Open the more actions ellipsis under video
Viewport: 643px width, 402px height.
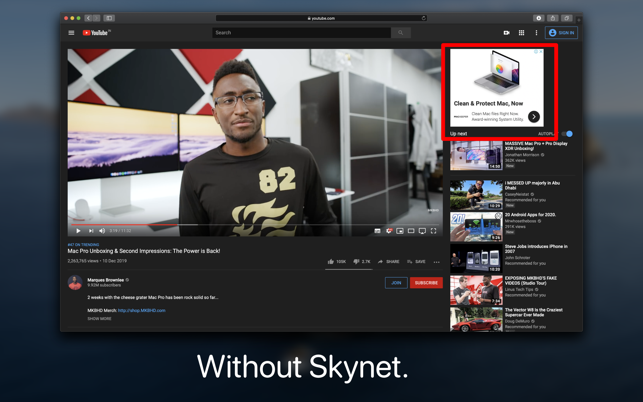(x=437, y=262)
